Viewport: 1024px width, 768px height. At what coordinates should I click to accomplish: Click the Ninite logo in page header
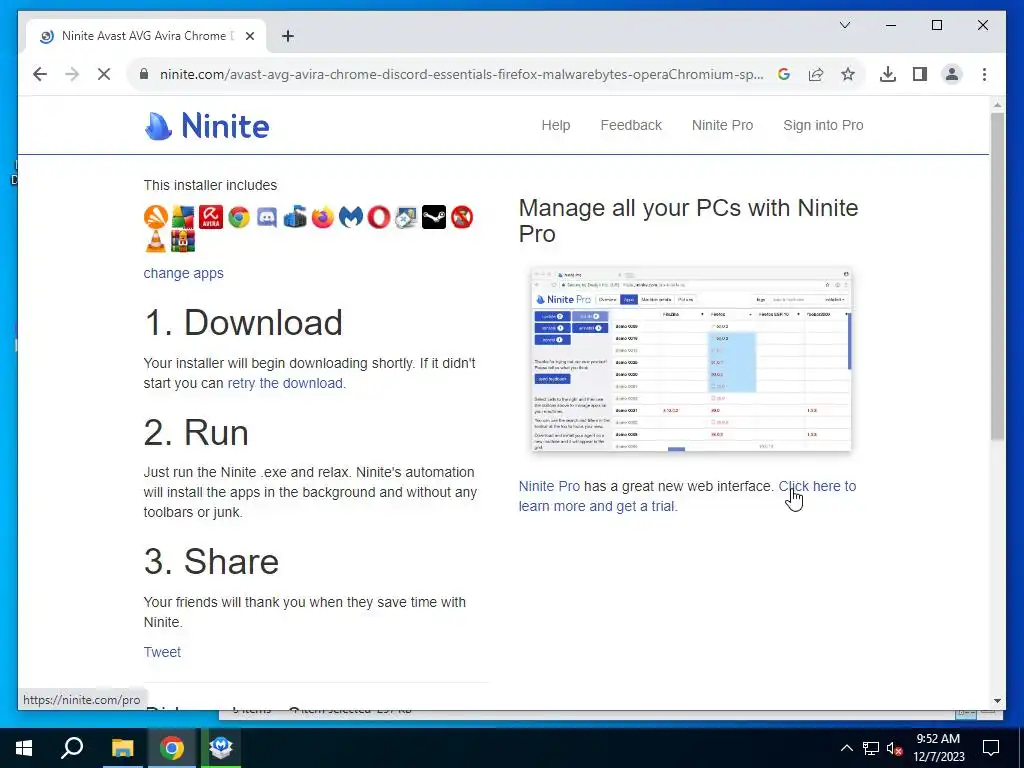tap(206, 125)
